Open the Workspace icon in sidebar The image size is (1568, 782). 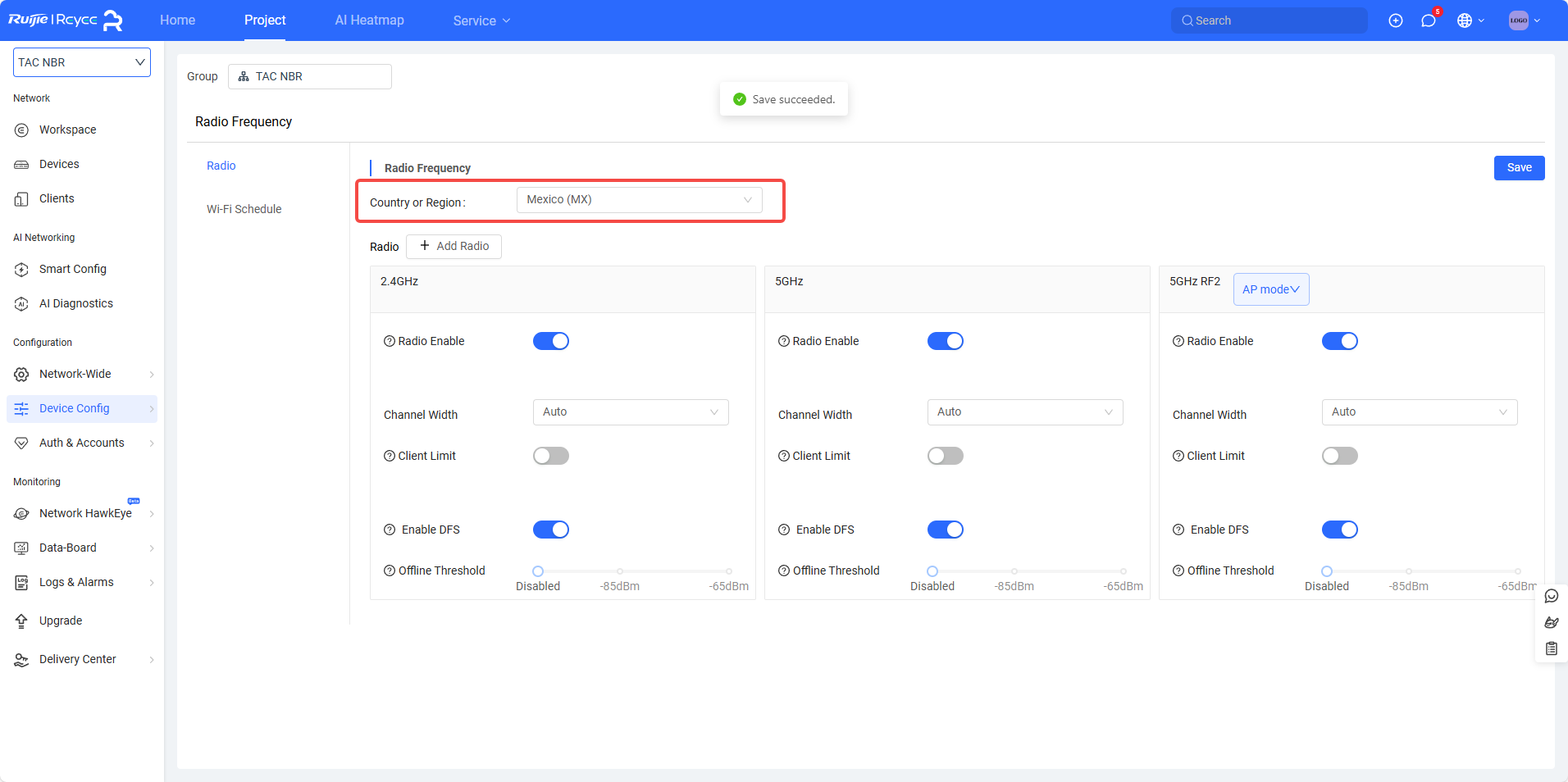pyautogui.click(x=21, y=130)
